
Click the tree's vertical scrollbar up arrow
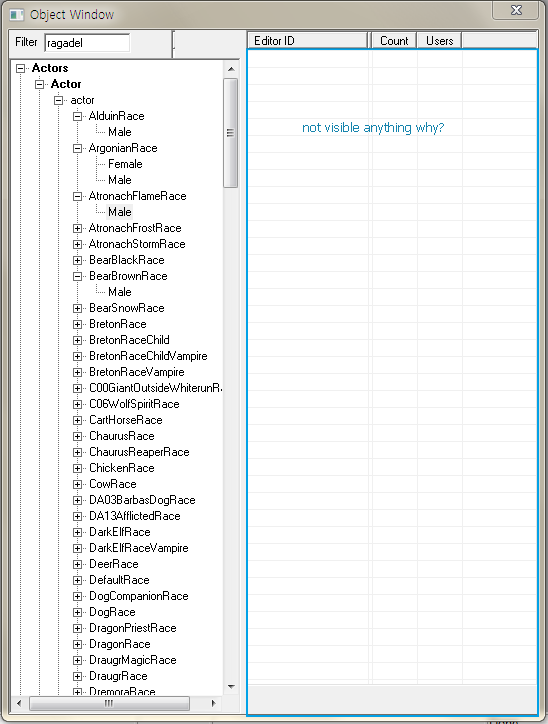tap(231, 69)
